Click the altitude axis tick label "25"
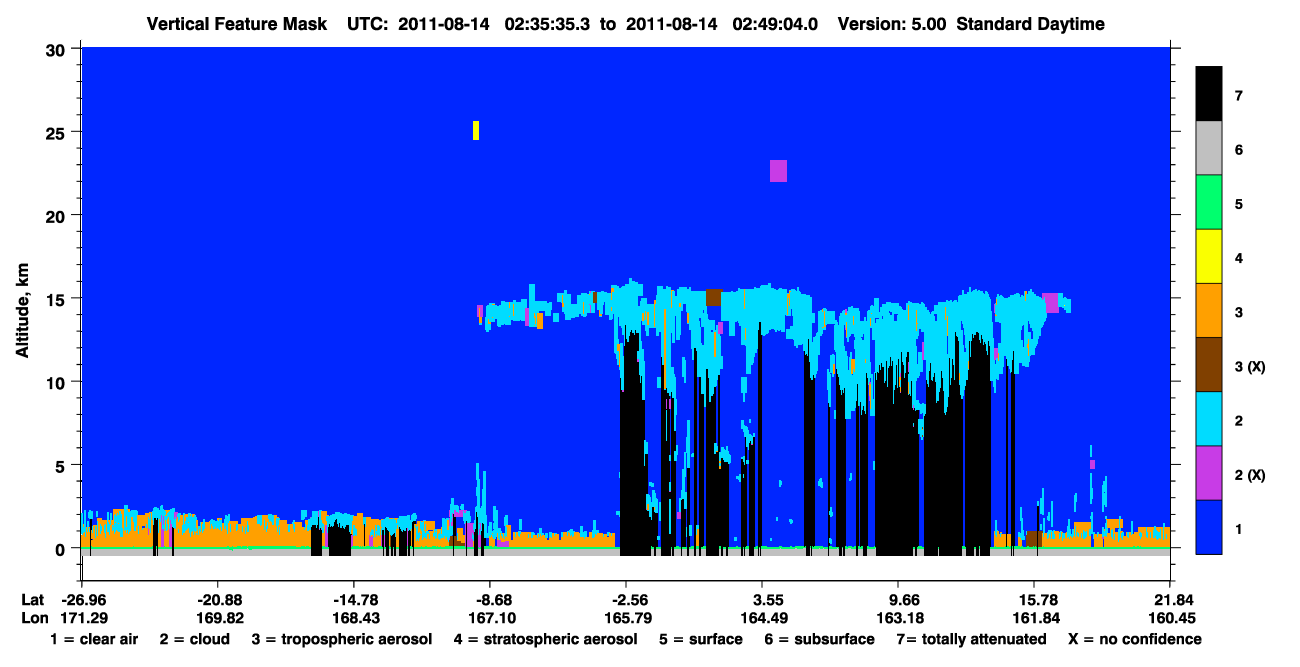1300x667 pixels. pyautogui.click(x=56, y=132)
